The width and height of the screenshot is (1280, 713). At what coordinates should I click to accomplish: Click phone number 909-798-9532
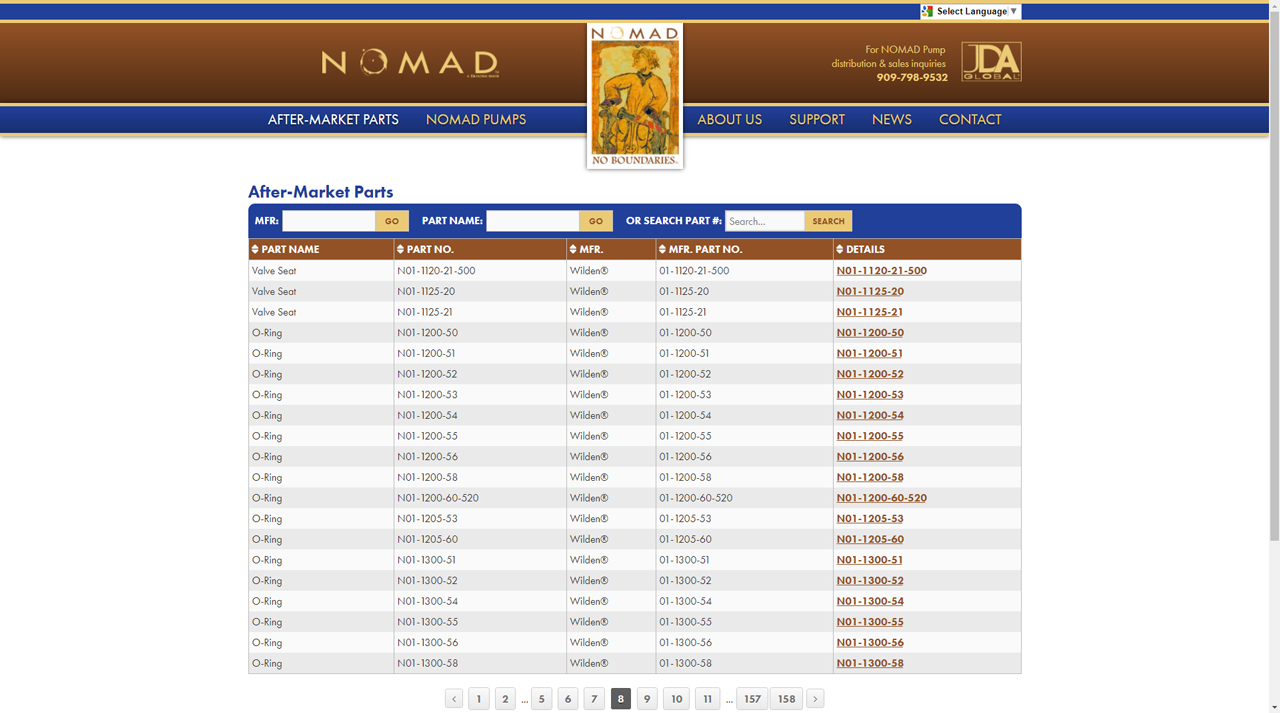(x=912, y=78)
